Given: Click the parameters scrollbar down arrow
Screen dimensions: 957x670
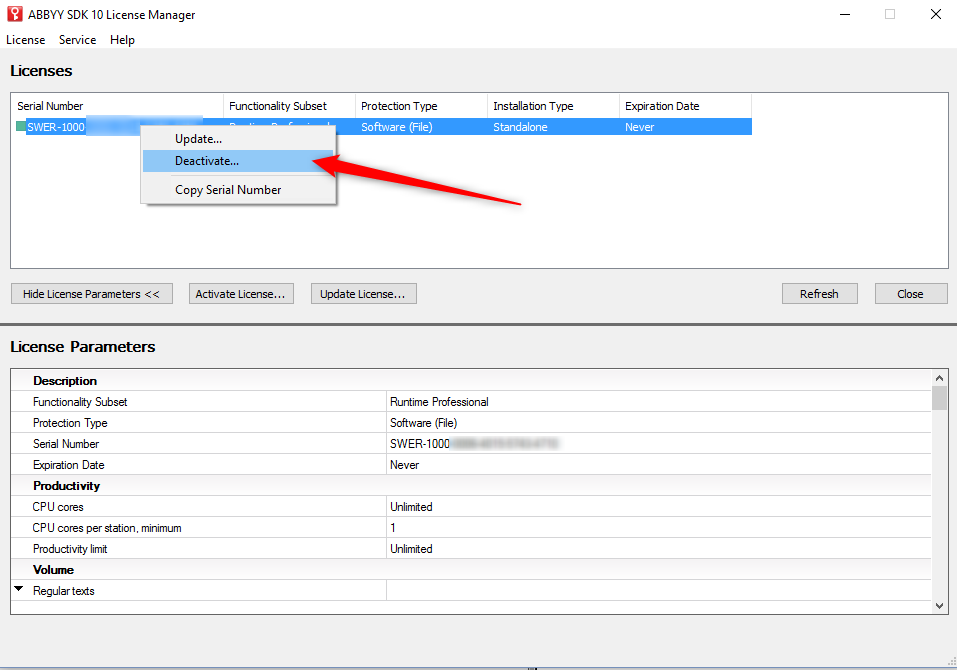Looking at the screenshot, I should click(939, 606).
